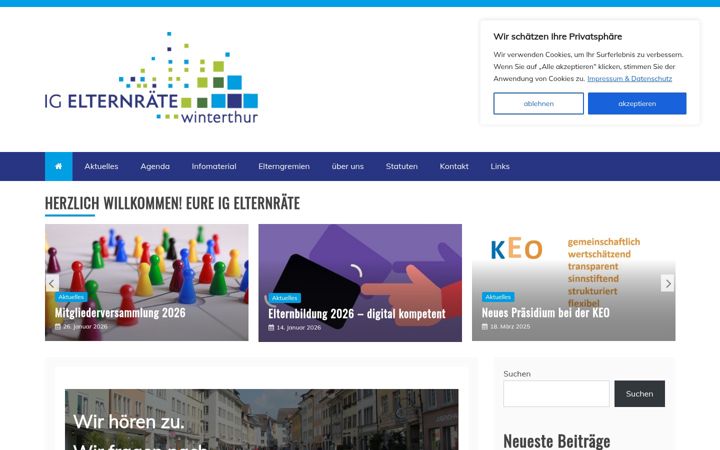720x450 pixels.
Task: Open the Impressum & Datenschutz link
Action: pyautogui.click(x=629, y=79)
